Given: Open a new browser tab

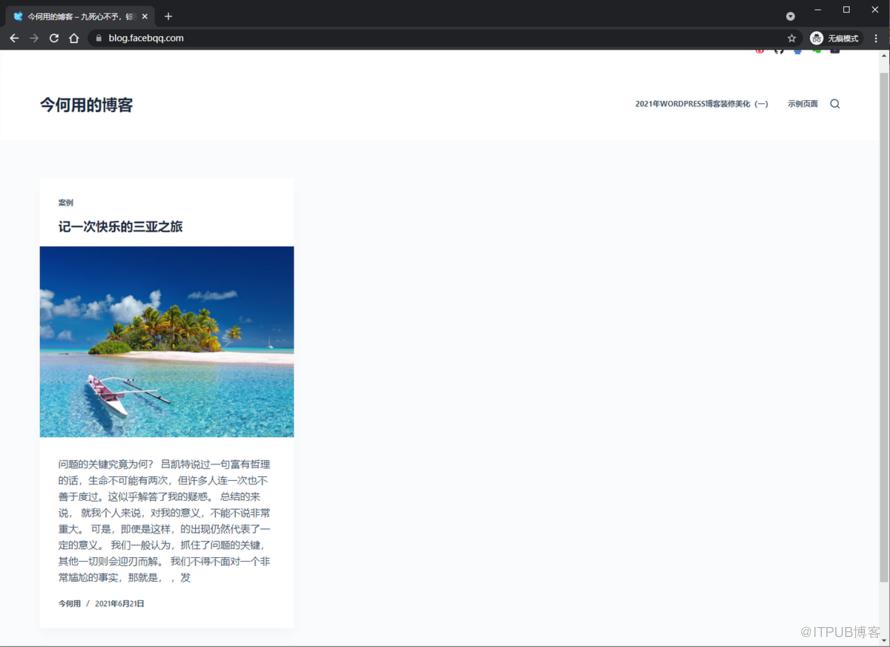Looking at the screenshot, I should click(x=168, y=16).
